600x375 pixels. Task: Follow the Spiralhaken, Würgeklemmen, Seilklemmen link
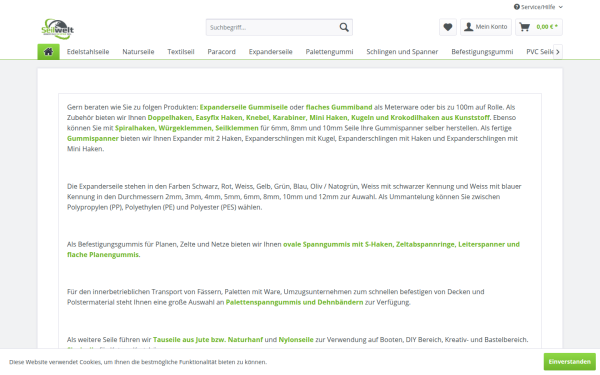[187, 128]
